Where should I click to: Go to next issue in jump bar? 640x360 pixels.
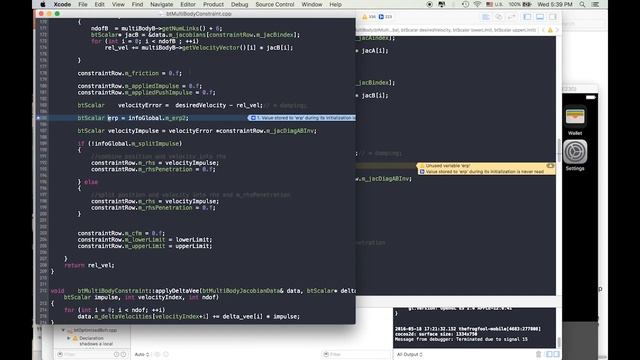pyautogui.click(x=556, y=30)
